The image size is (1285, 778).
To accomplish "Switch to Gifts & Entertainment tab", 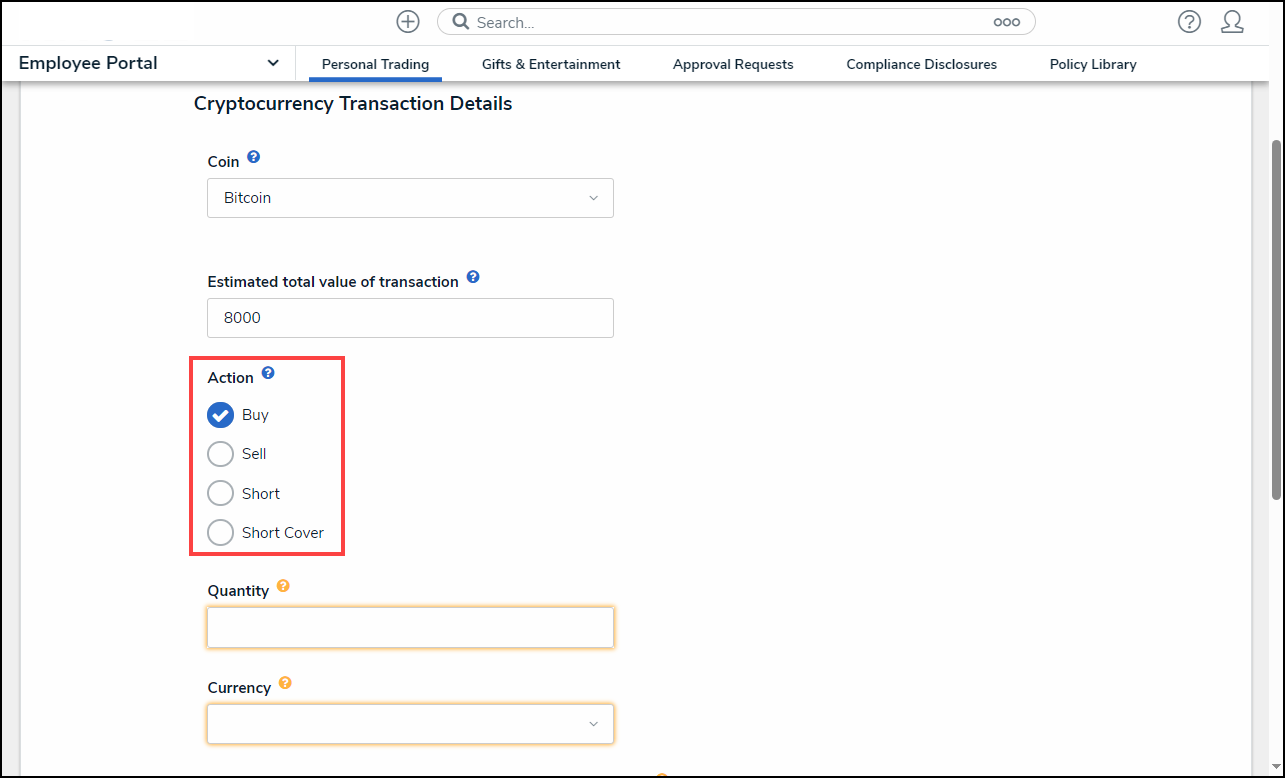I will pyautogui.click(x=551, y=64).
